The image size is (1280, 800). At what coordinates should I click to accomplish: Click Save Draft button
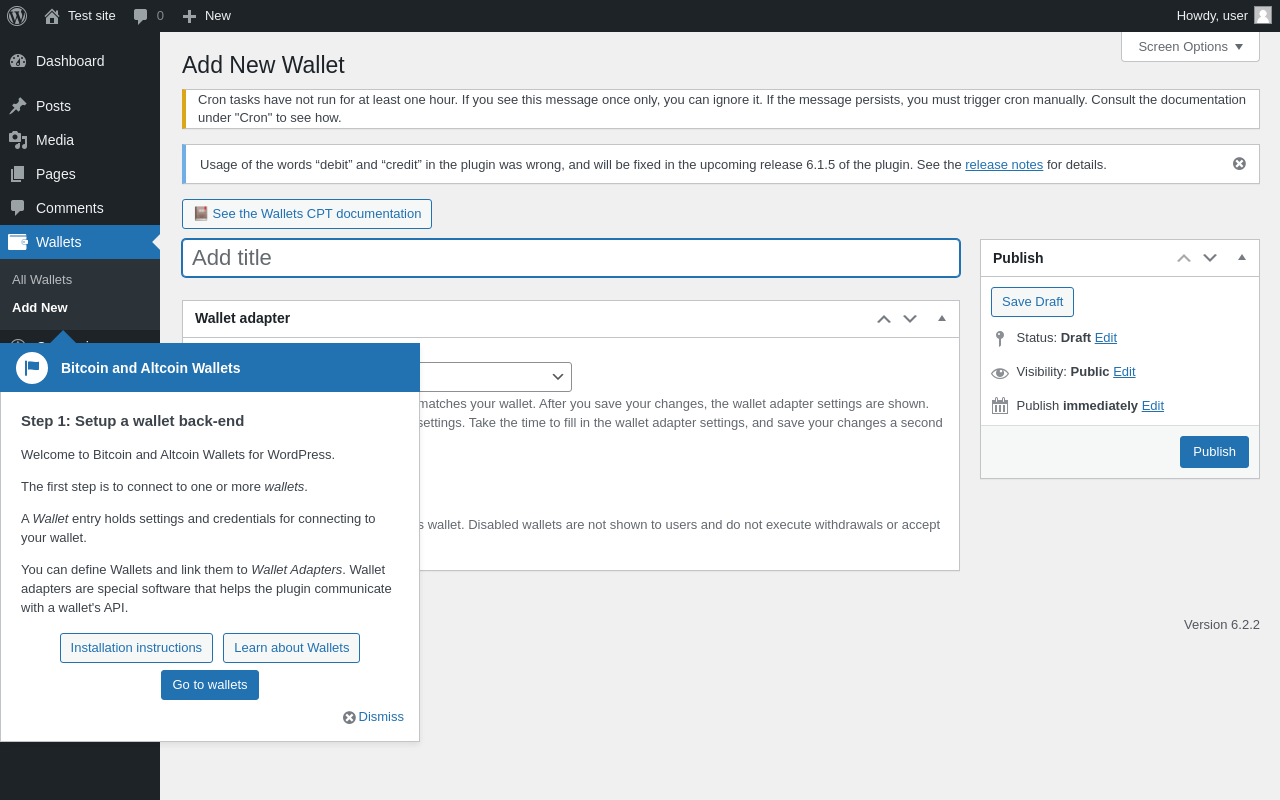(1032, 302)
